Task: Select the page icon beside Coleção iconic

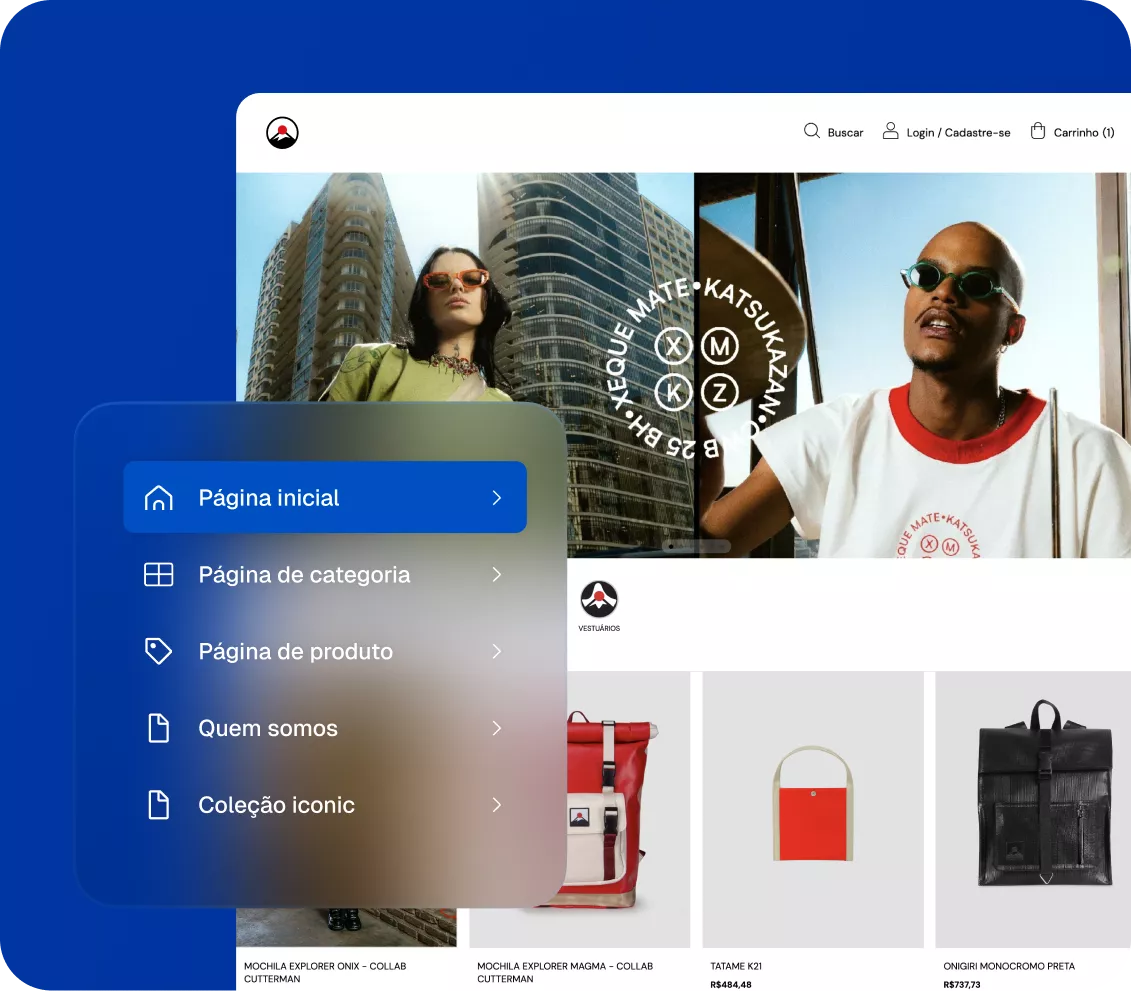Action: (x=157, y=804)
